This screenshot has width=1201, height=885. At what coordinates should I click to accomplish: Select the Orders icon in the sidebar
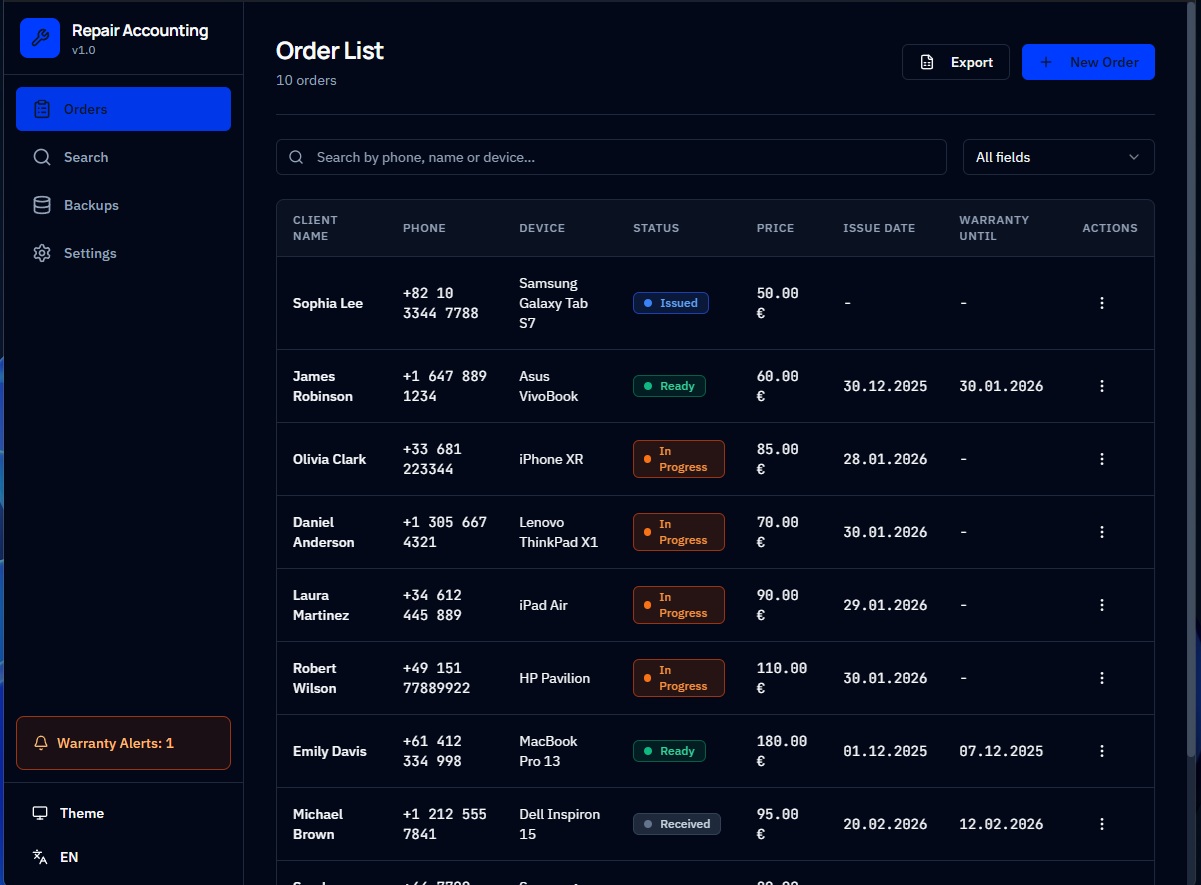(x=42, y=108)
